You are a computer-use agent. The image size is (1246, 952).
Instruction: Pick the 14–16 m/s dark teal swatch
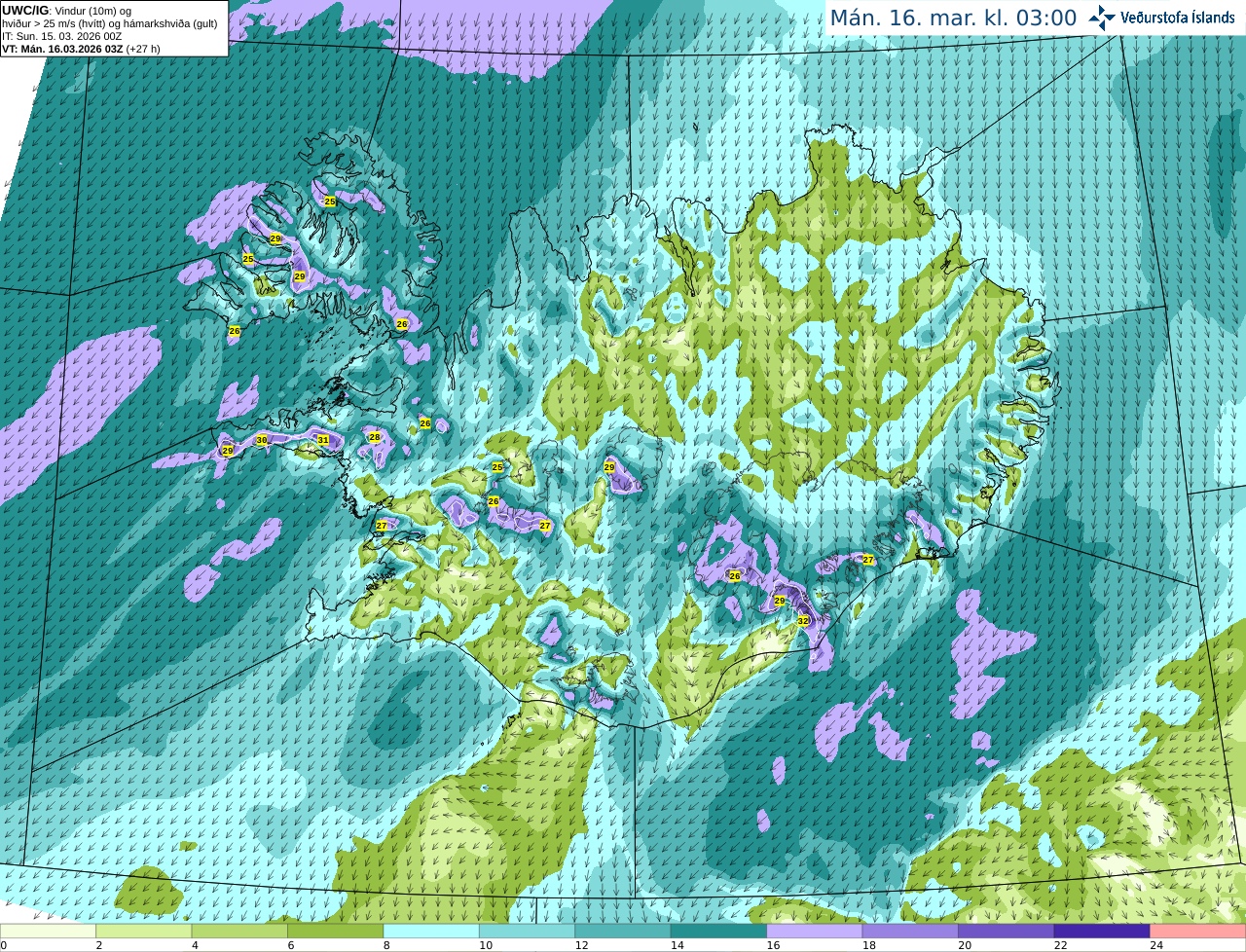(719, 931)
